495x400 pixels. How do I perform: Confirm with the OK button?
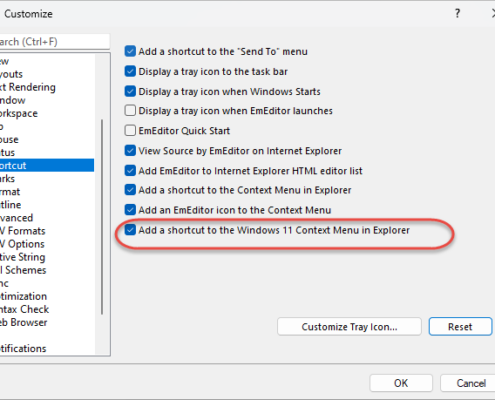(401, 383)
